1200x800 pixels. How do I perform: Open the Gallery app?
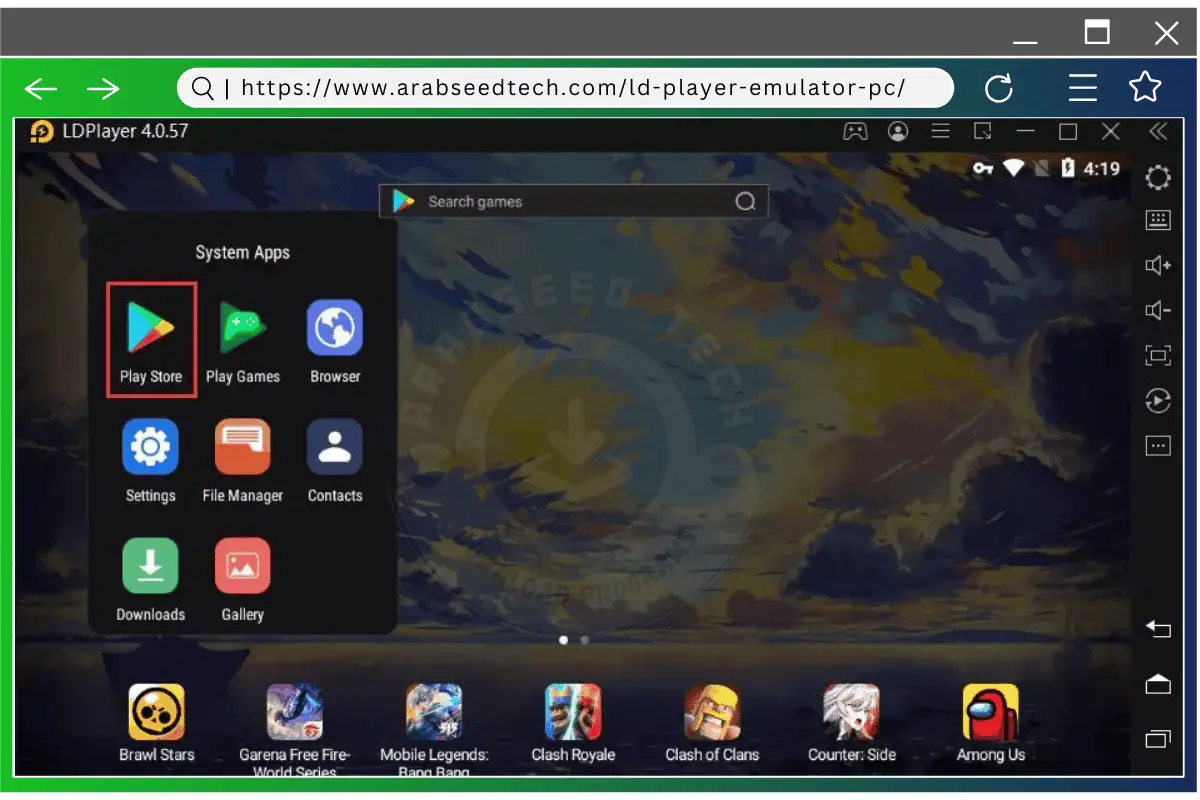pos(242,565)
